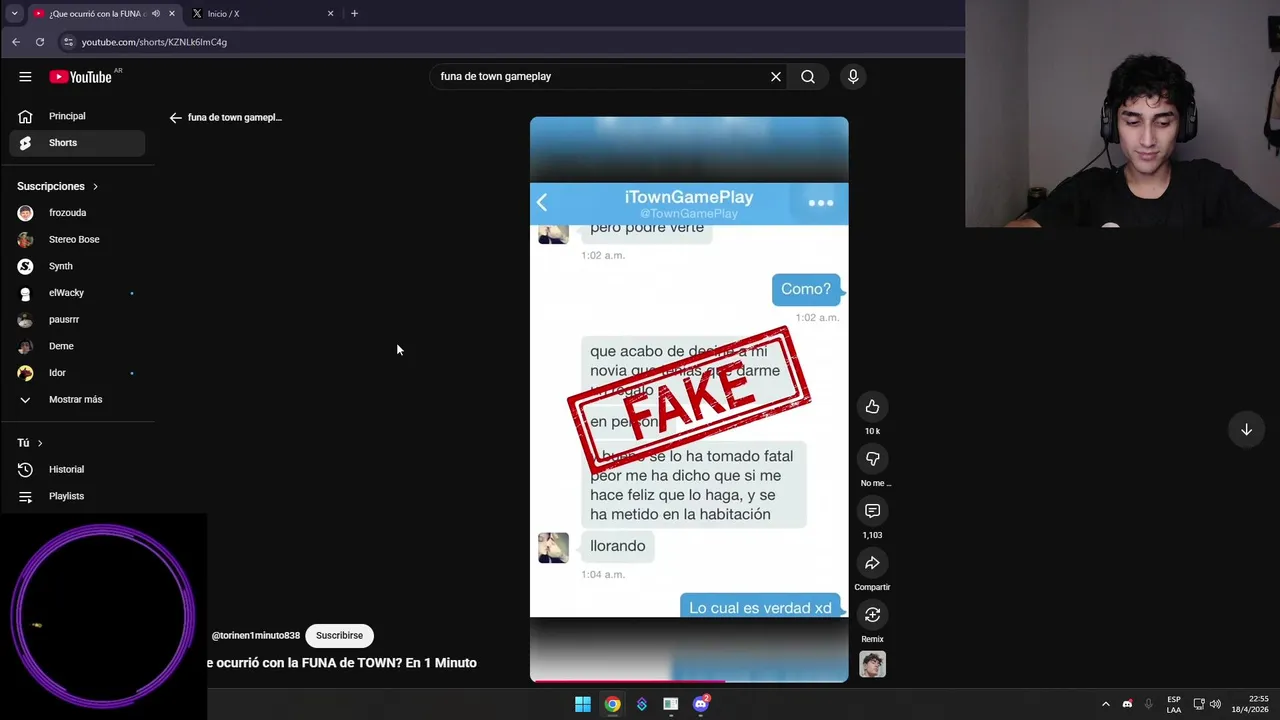Open the YouTube hamburger guide menu

tap(25, 77)
